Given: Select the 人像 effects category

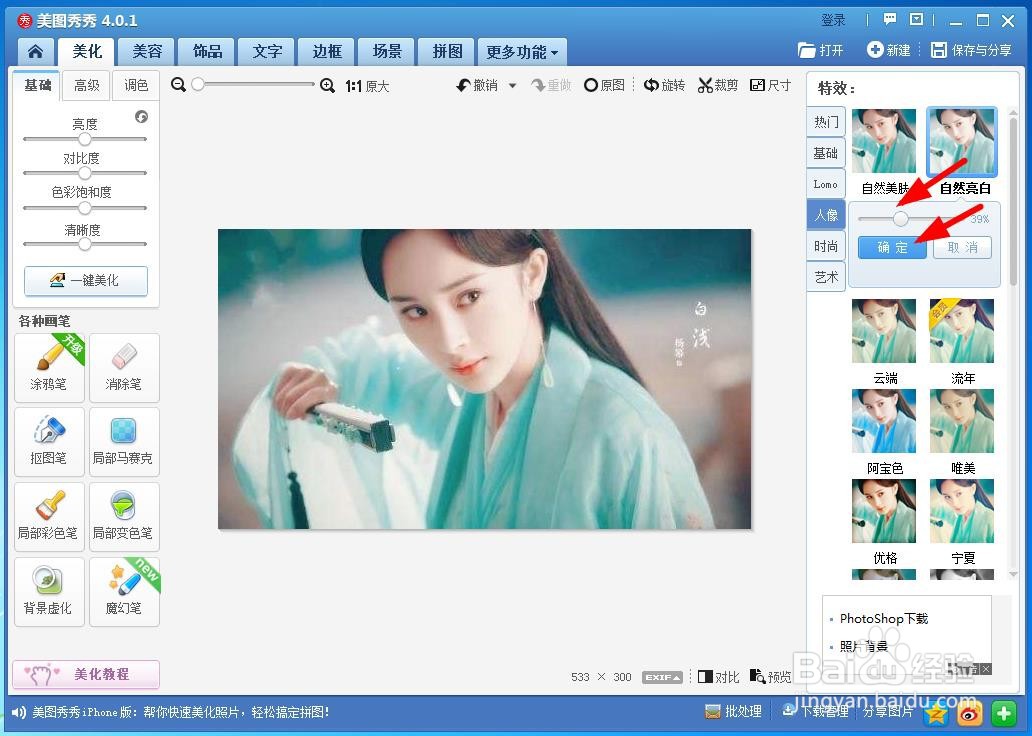Looking at the screenshot, I should (826, 215).
